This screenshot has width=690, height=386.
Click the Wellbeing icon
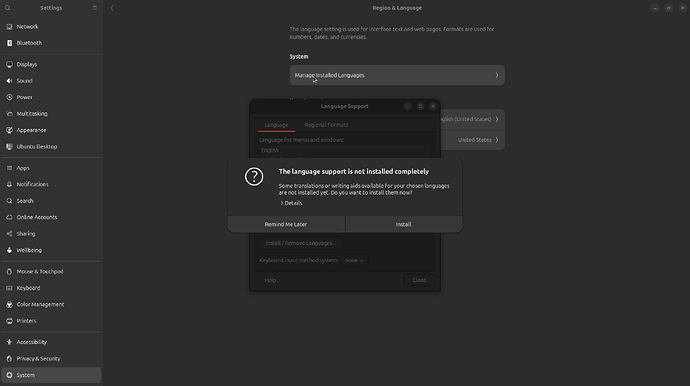pyautogui.click(x=9, y=250)
